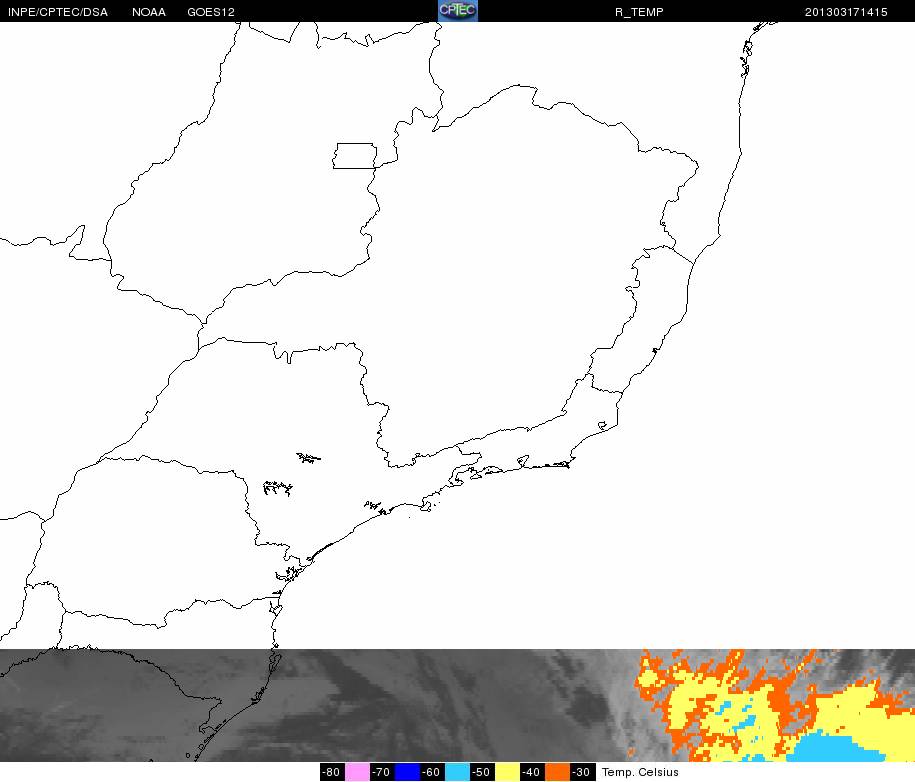Click the large cyan cold-cloud patch at the bottom edge
The height and width of the screenshot is (782, 915).
[x=837, y=747]
